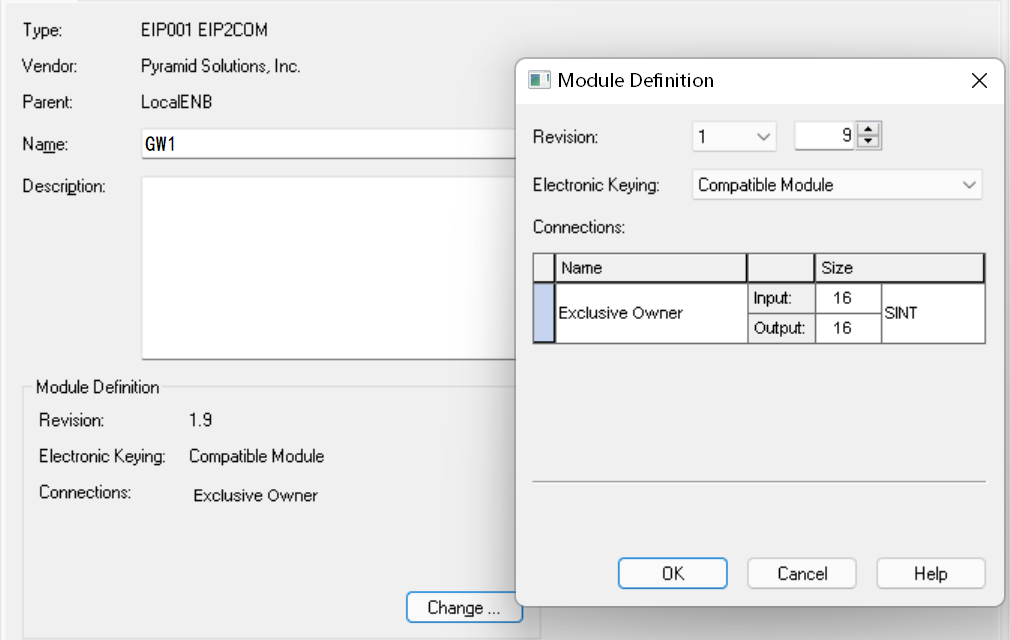
Task: Click the Output: label cell
Action: 781,328
